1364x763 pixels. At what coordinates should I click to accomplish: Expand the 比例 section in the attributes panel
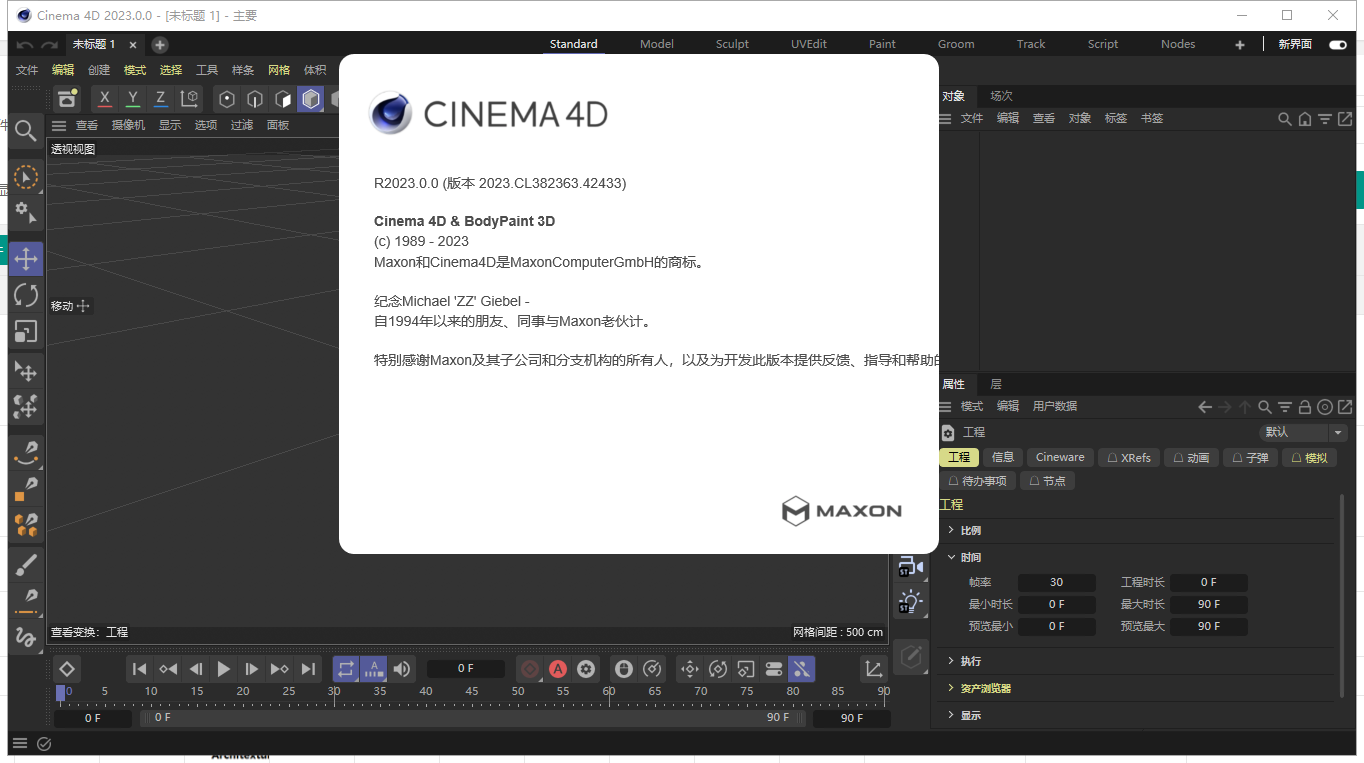[x=968, y=531]
